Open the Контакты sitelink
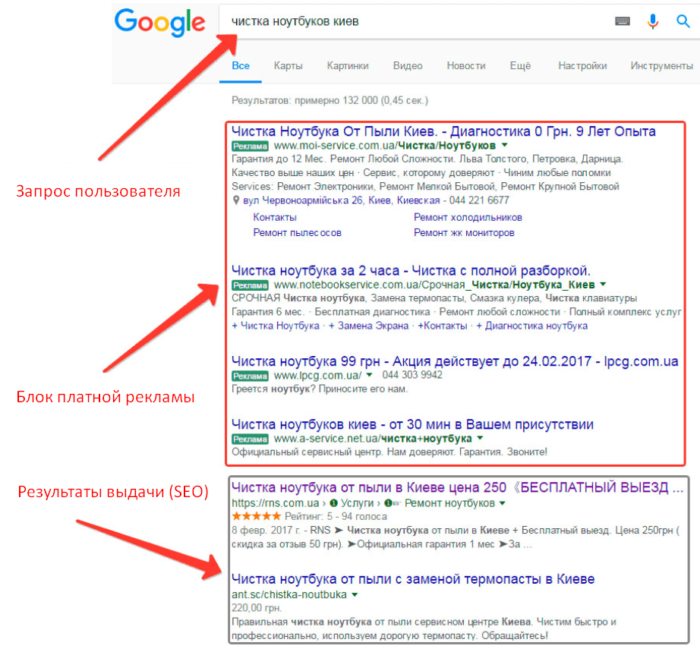This screenshot has height=652, width=700. point(275,217)
